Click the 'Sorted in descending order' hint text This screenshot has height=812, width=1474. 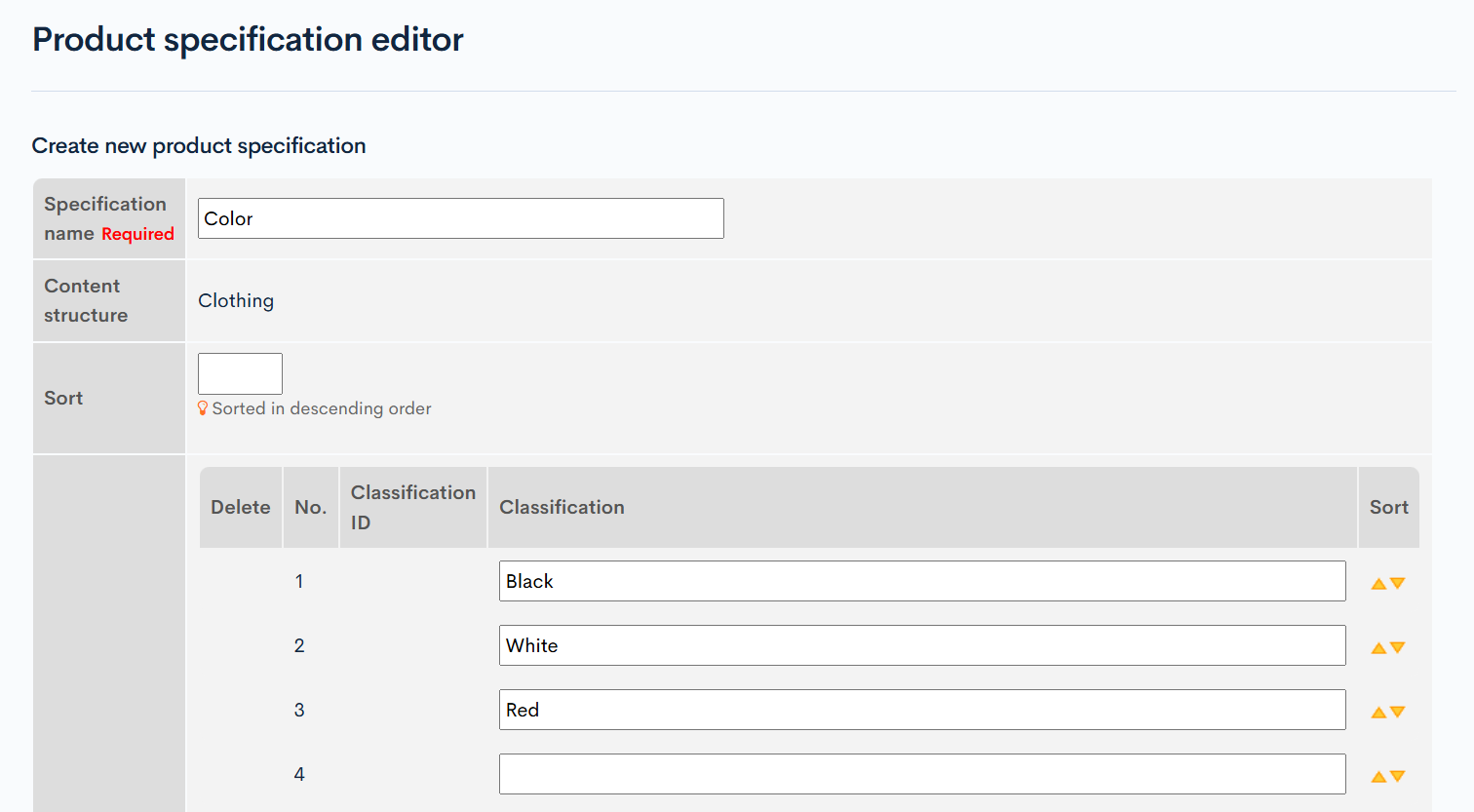pos(322,408)
